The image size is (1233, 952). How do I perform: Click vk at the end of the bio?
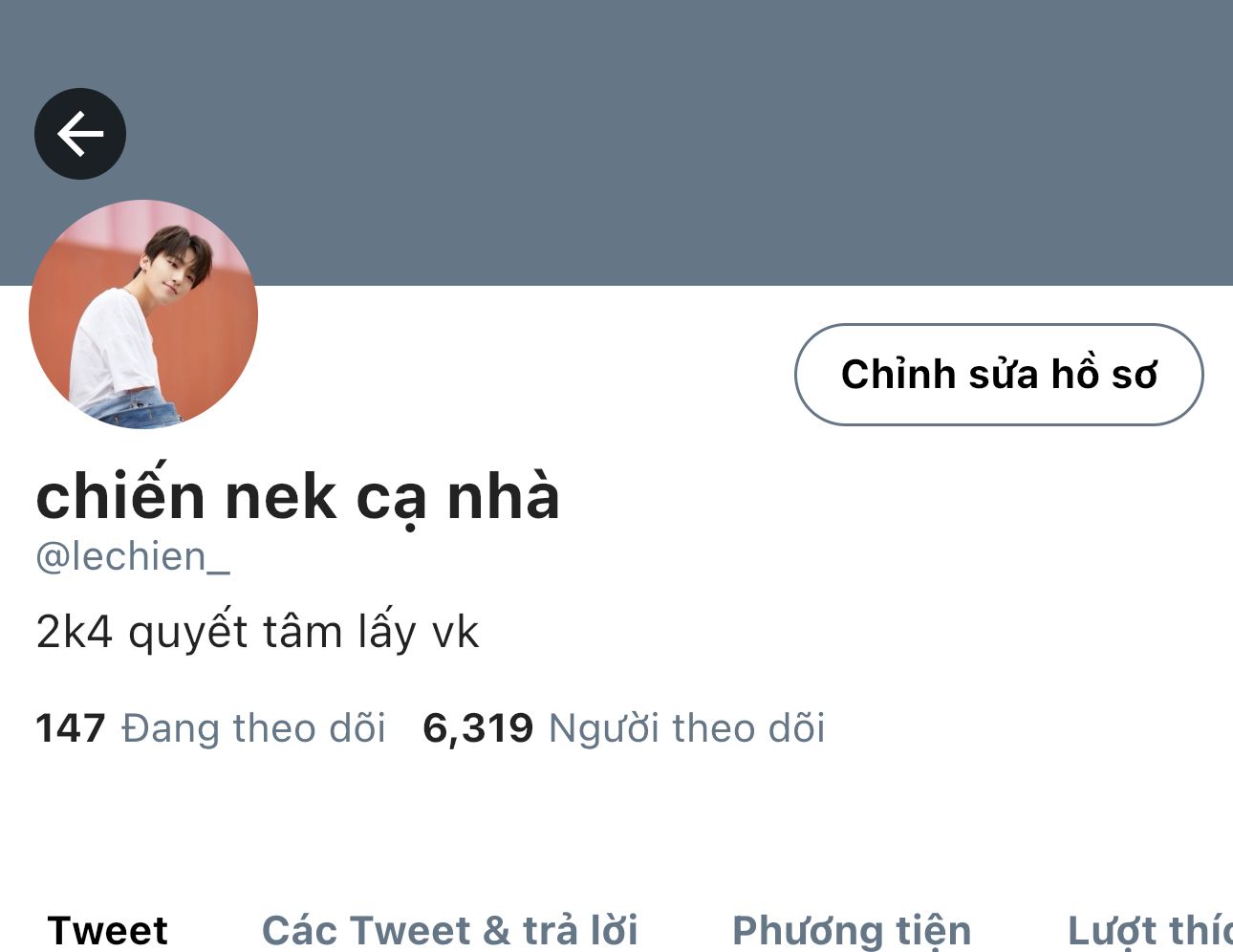(x=455, y=632)
